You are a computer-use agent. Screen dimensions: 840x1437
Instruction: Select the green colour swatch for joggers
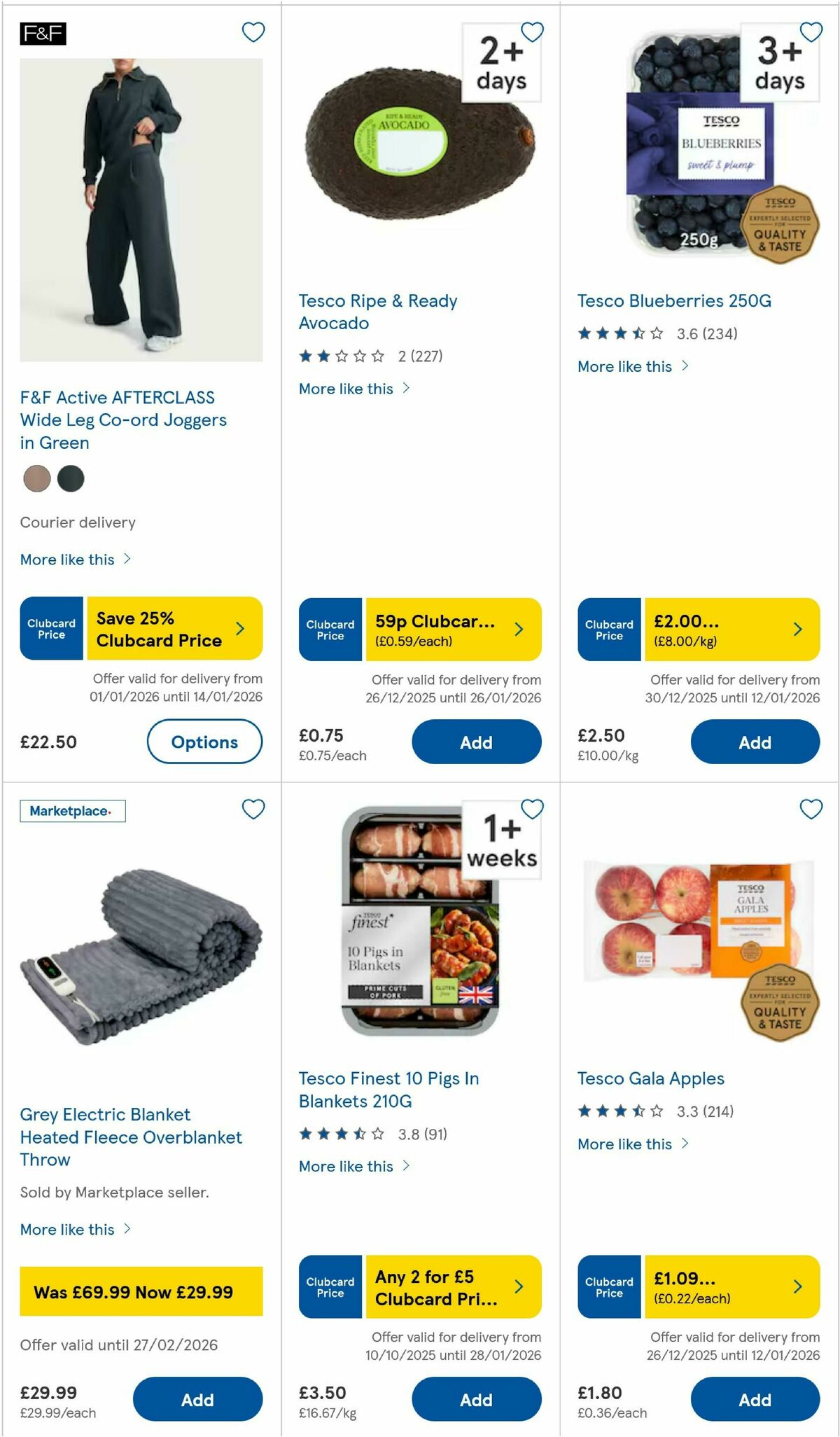(71, 478)
